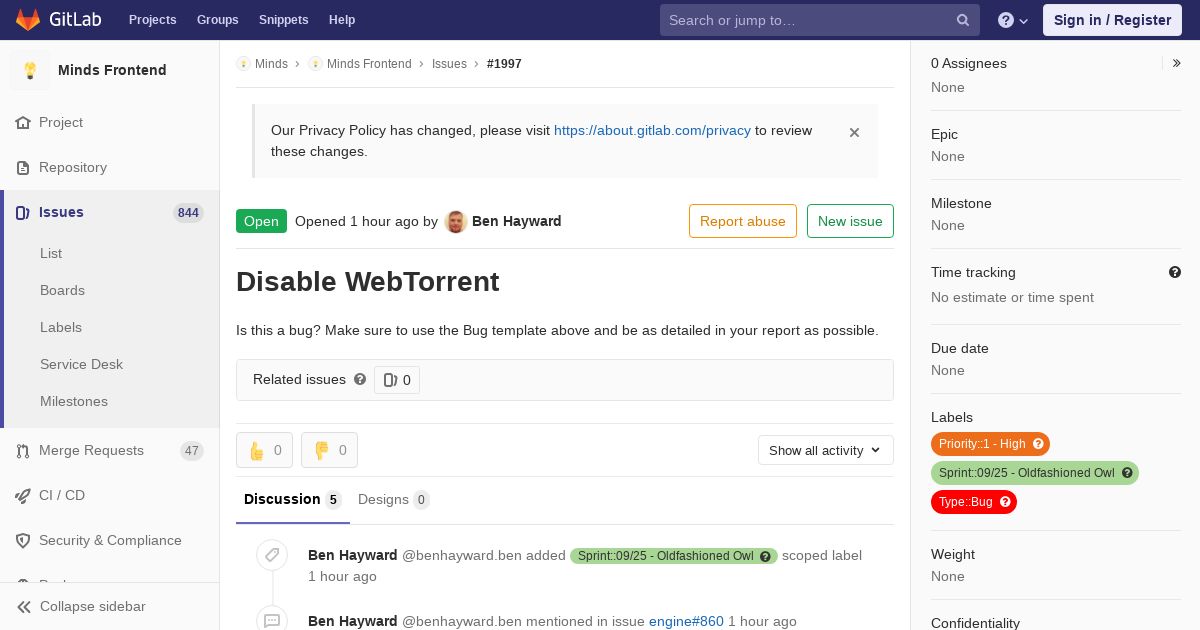
Task: Open Help in navbar
Action: point(342,20)
